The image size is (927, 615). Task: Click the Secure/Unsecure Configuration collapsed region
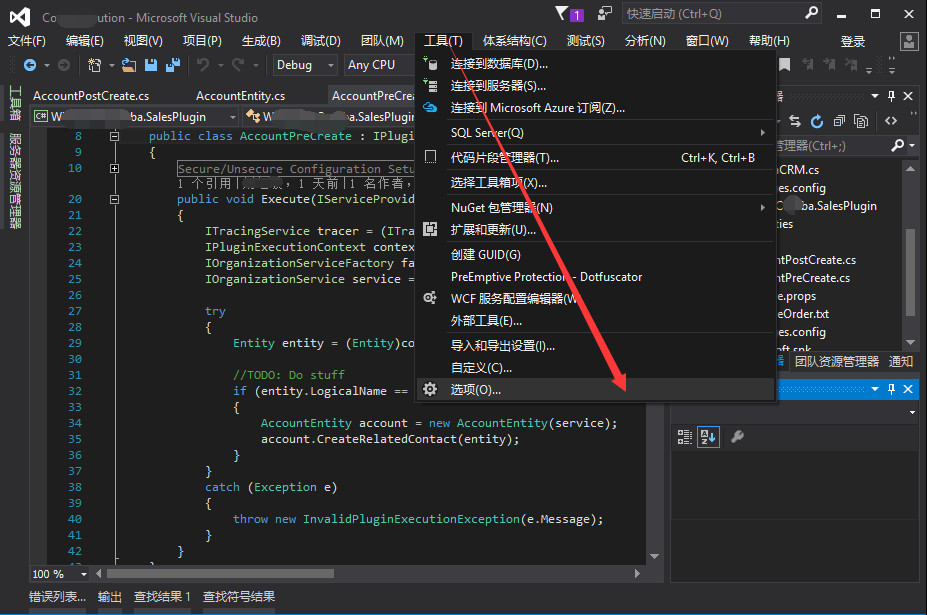tap(296, 169)
